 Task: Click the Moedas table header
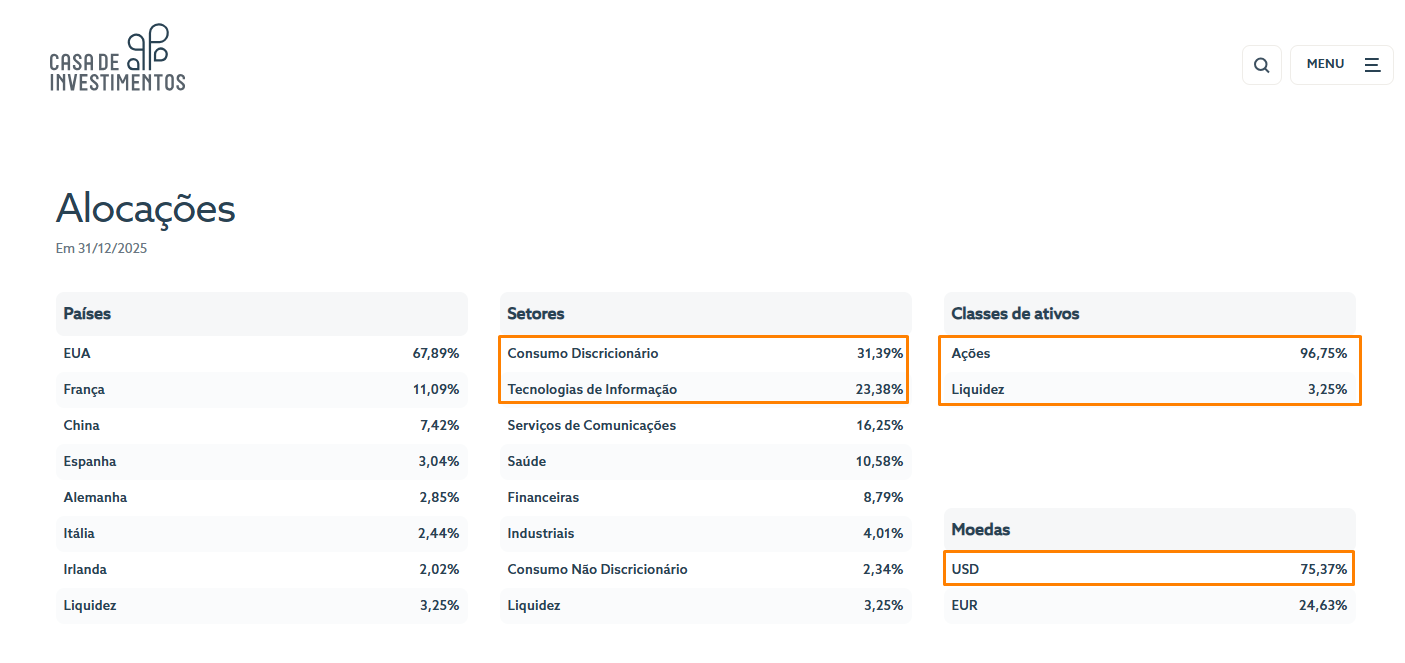click(1150, 530)
